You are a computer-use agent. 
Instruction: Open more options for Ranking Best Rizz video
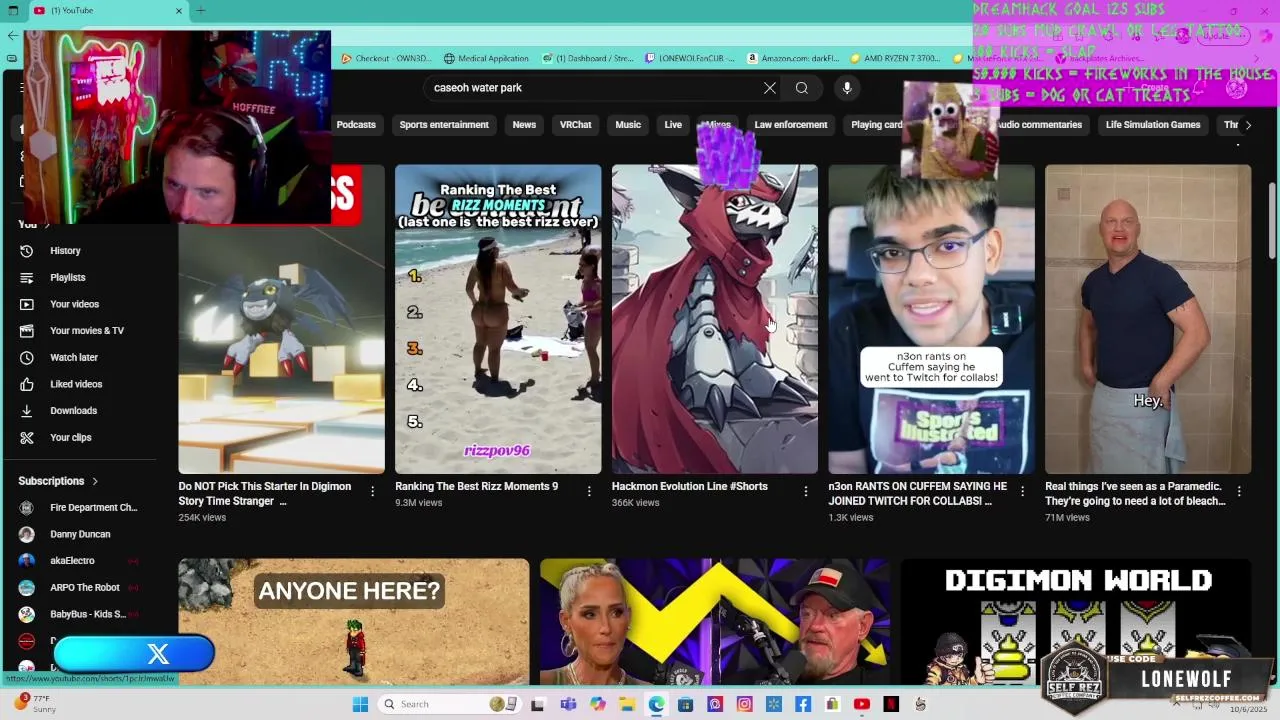pos(589,491)
